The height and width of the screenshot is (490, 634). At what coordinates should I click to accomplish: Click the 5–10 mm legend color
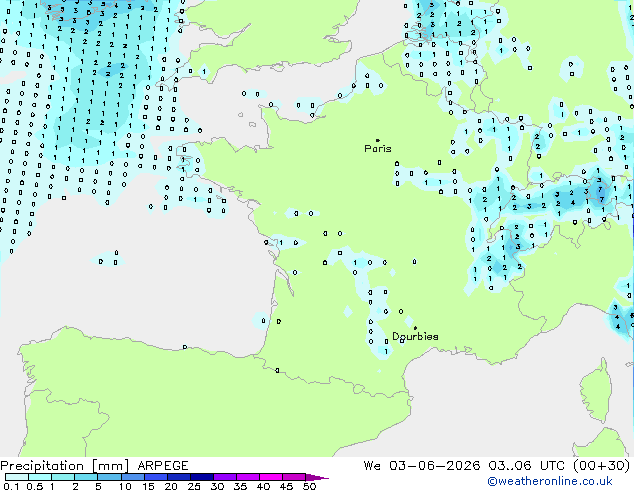109,477
